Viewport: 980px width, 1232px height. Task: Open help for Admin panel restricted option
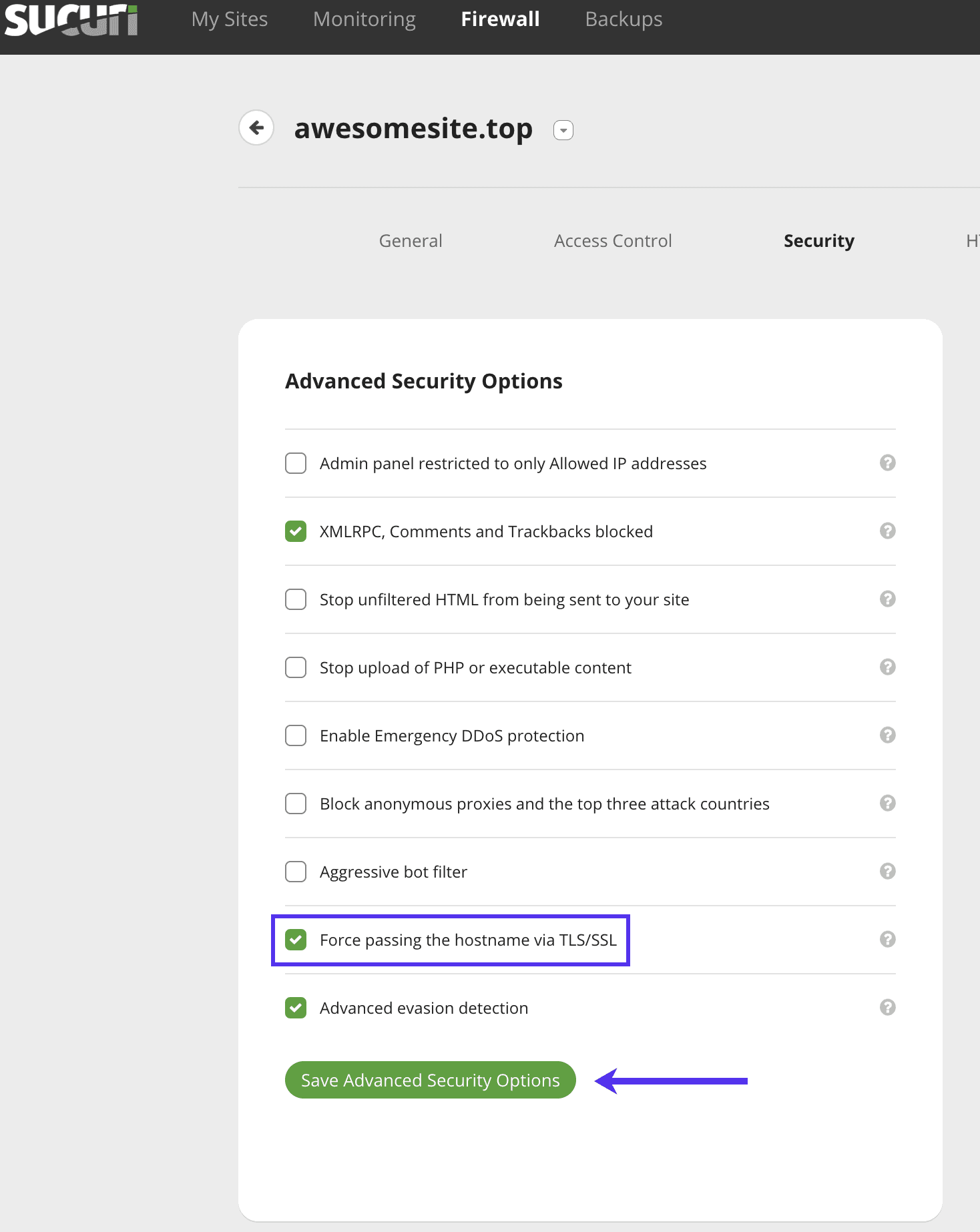coord(887,463)
